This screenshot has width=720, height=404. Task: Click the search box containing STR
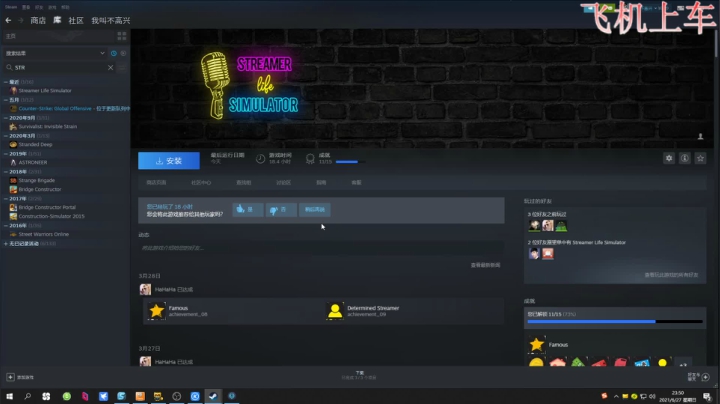(59, 67)
